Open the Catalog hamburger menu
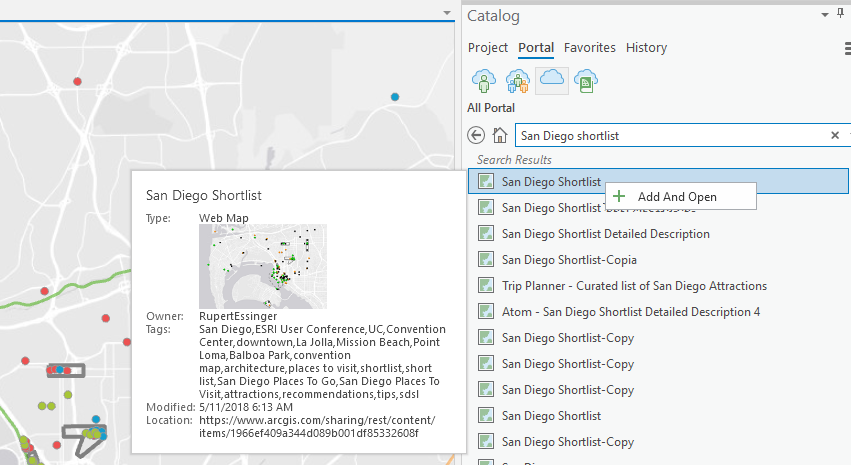Screen dimensions: 851x465 (847, 48)
